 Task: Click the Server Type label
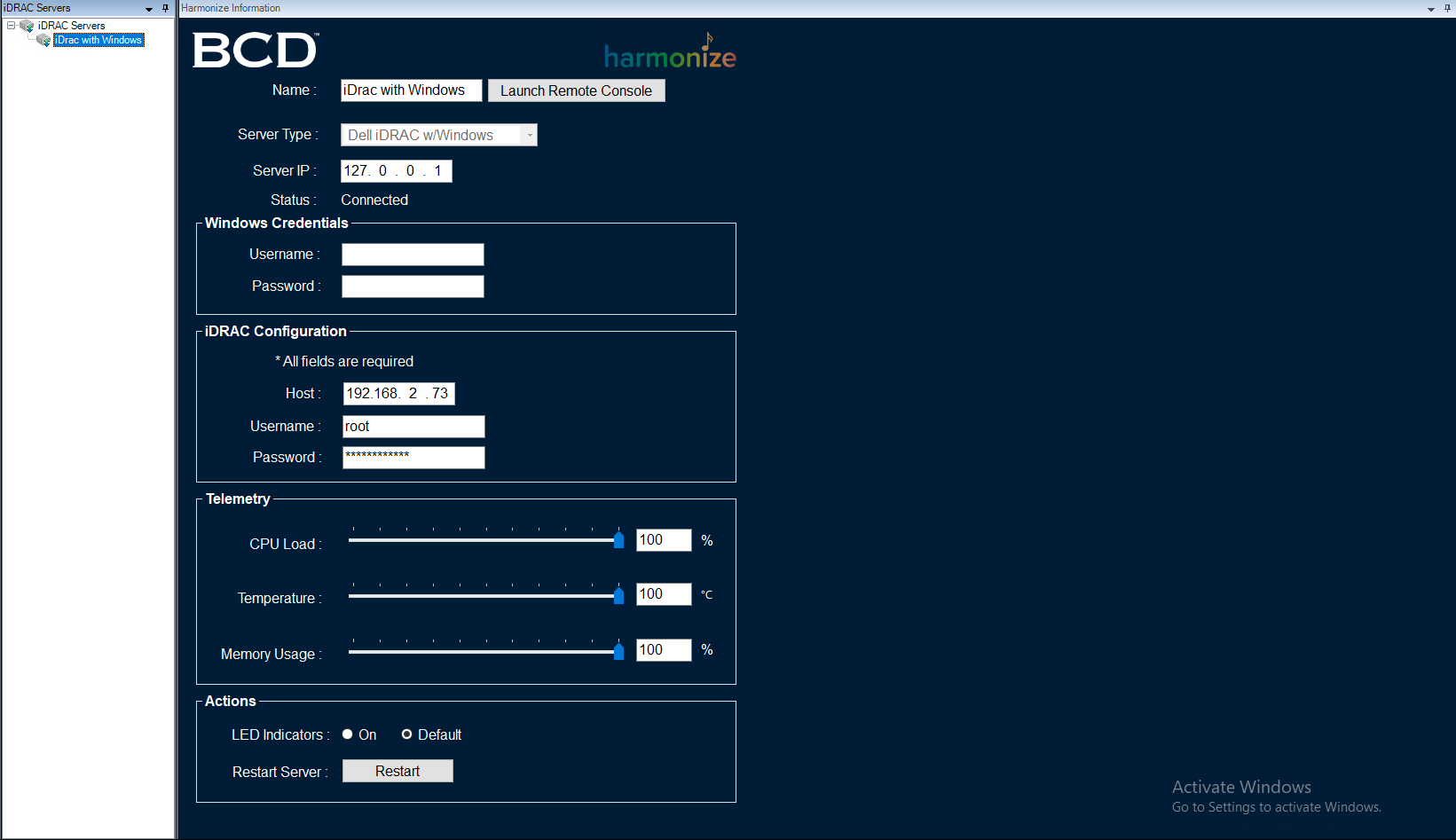pos(278,135)
